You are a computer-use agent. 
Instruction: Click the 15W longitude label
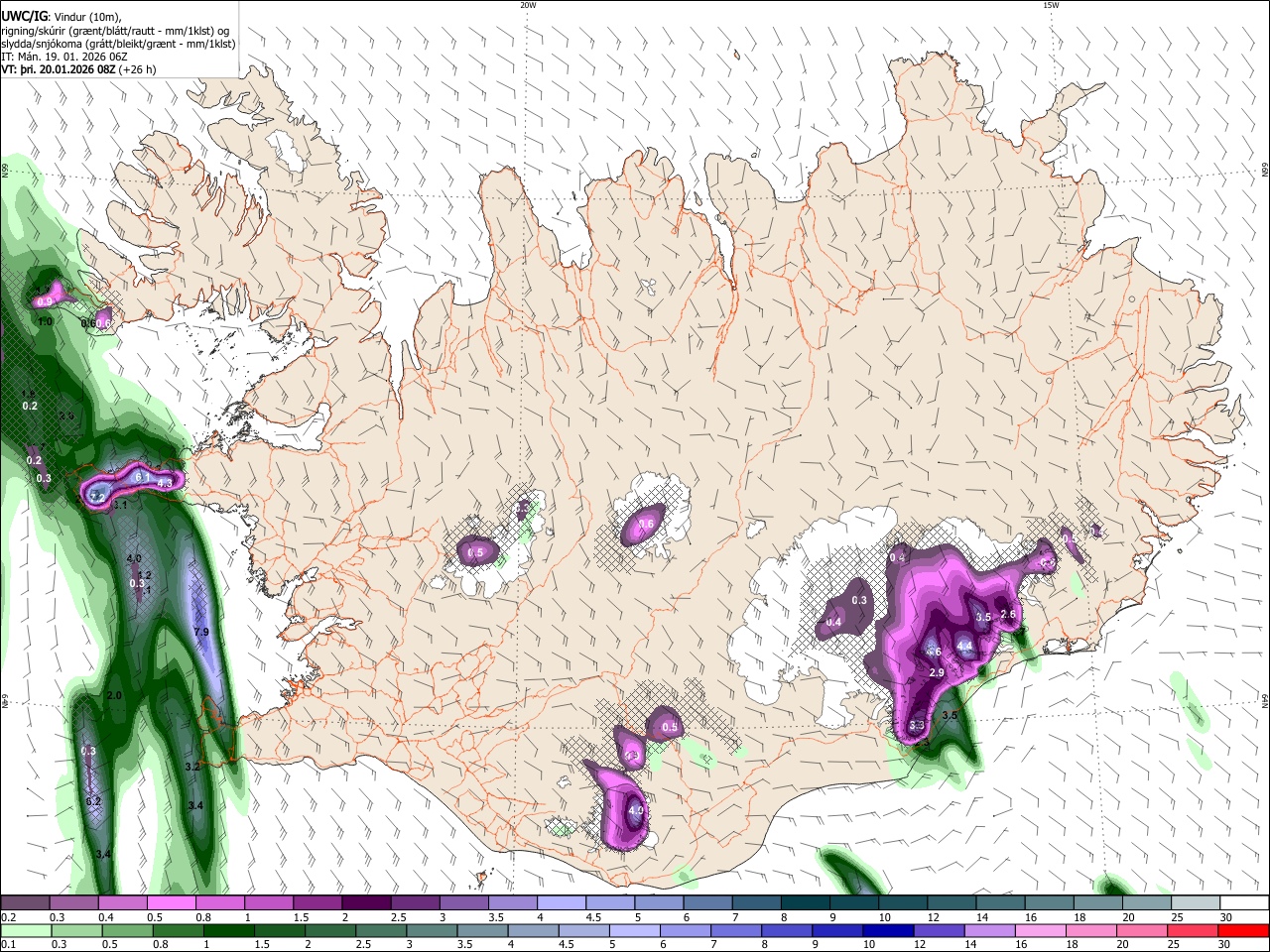[1050, 5]
